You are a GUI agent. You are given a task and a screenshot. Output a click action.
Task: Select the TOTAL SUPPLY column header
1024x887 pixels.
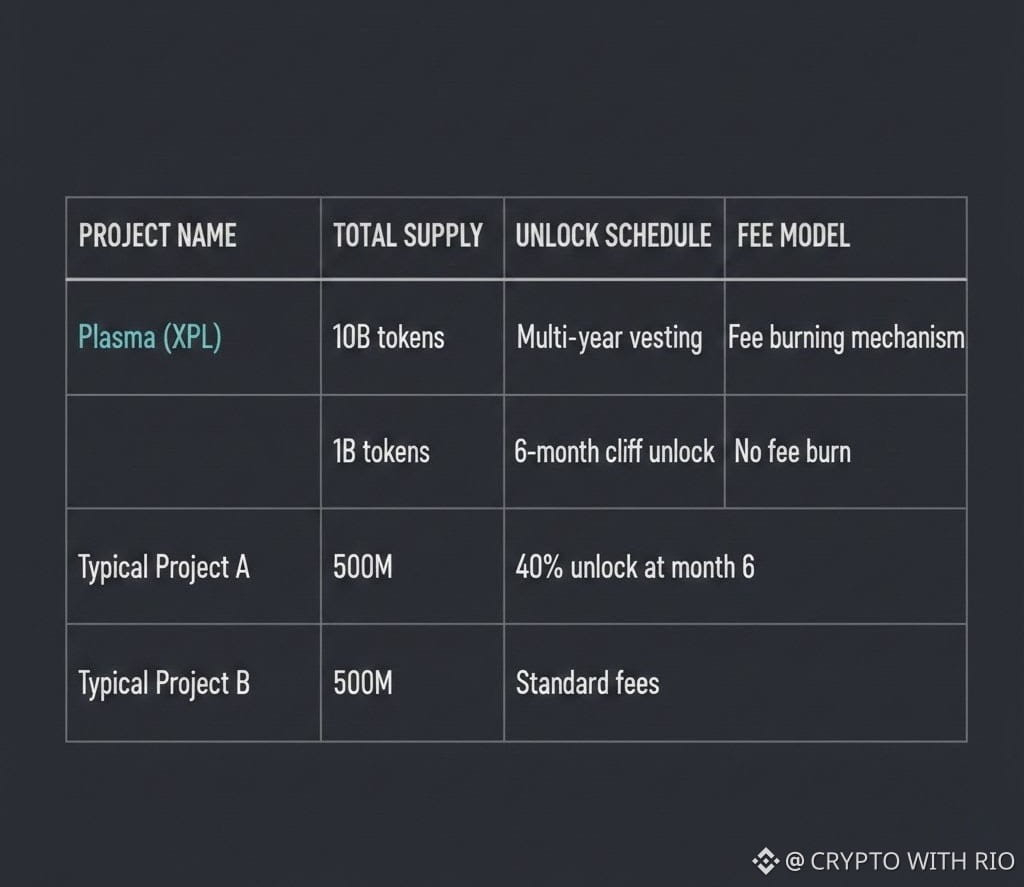(x=408, y=236)
